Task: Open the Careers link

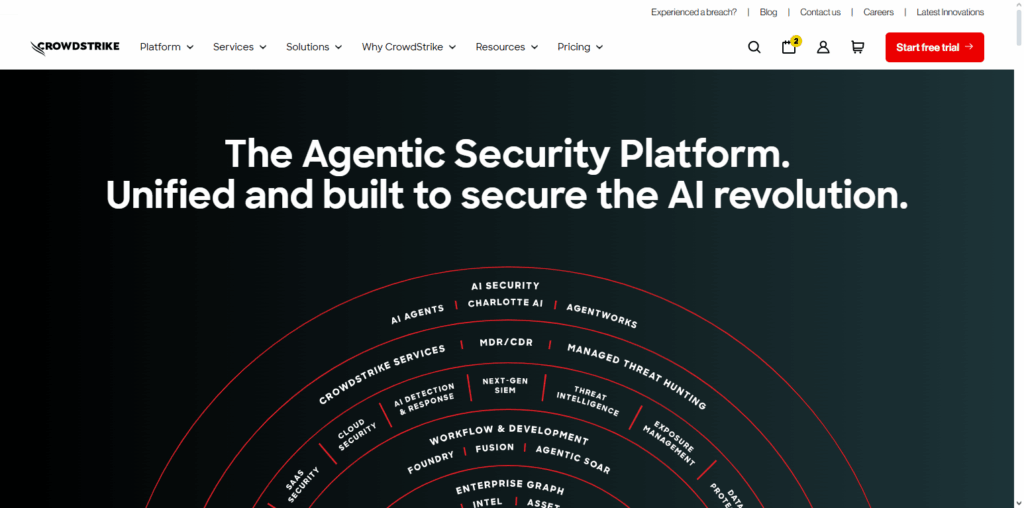Action: tap(878, 12)
